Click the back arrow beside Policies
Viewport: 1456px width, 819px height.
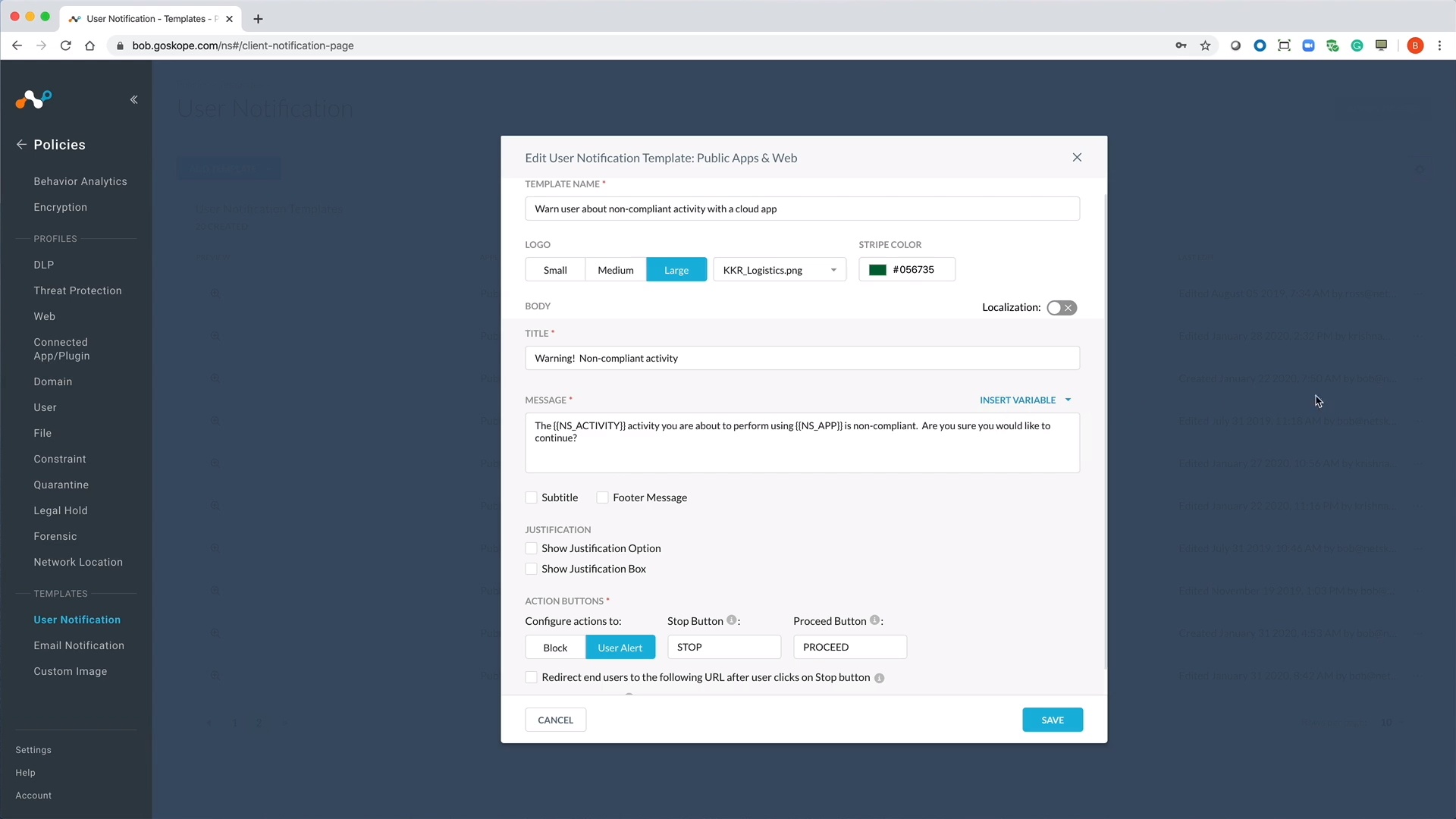point(21,144)
